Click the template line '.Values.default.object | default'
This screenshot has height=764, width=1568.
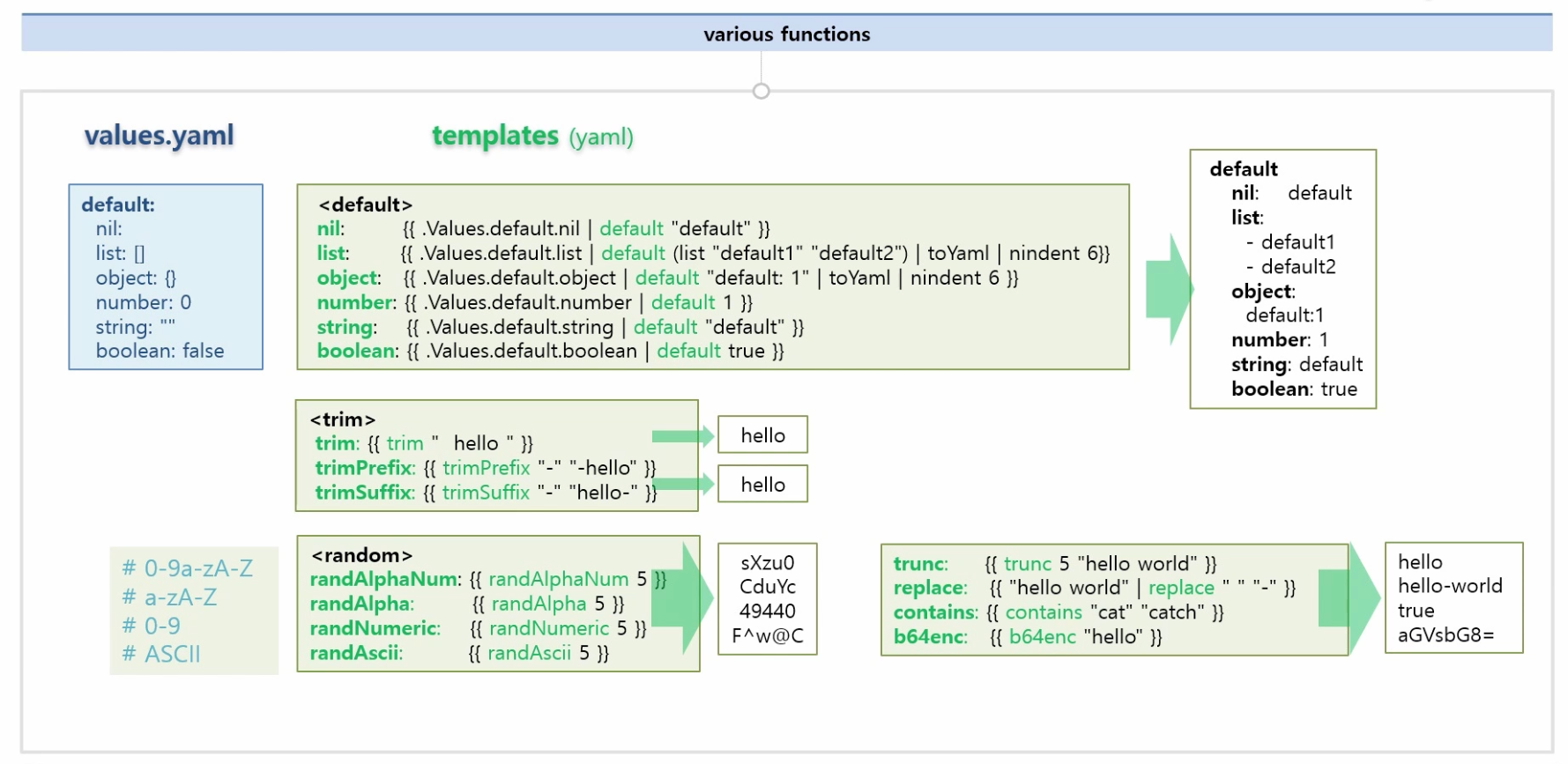(x=667, y=278)
